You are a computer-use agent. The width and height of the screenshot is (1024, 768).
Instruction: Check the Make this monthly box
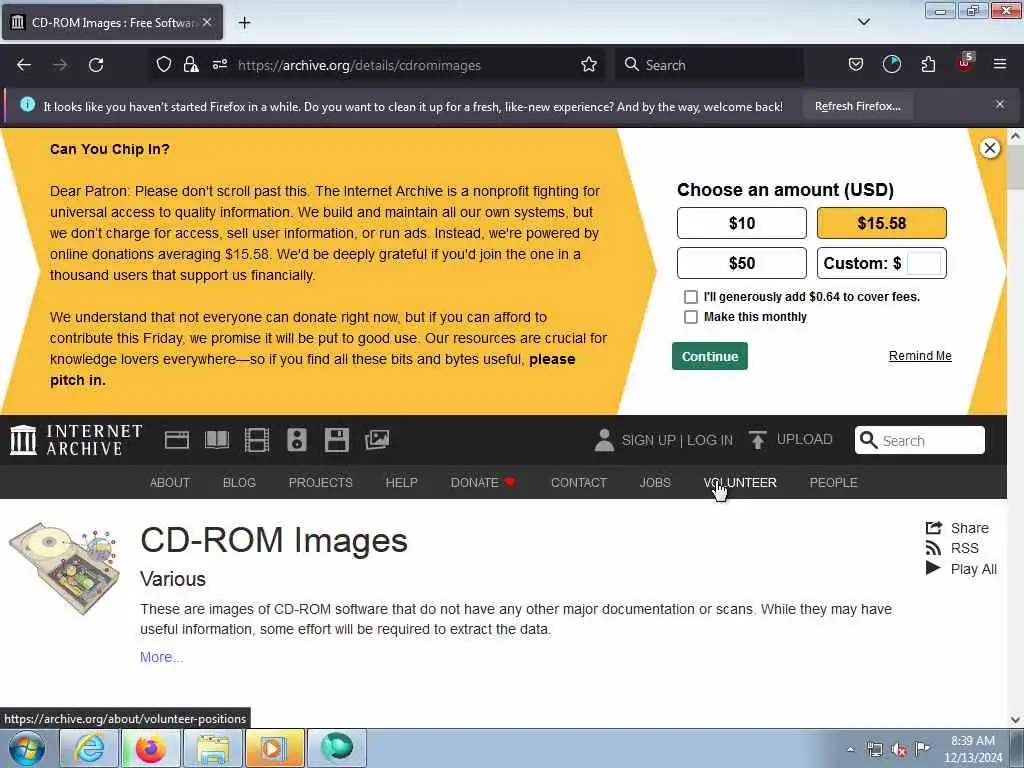point(691,317)
